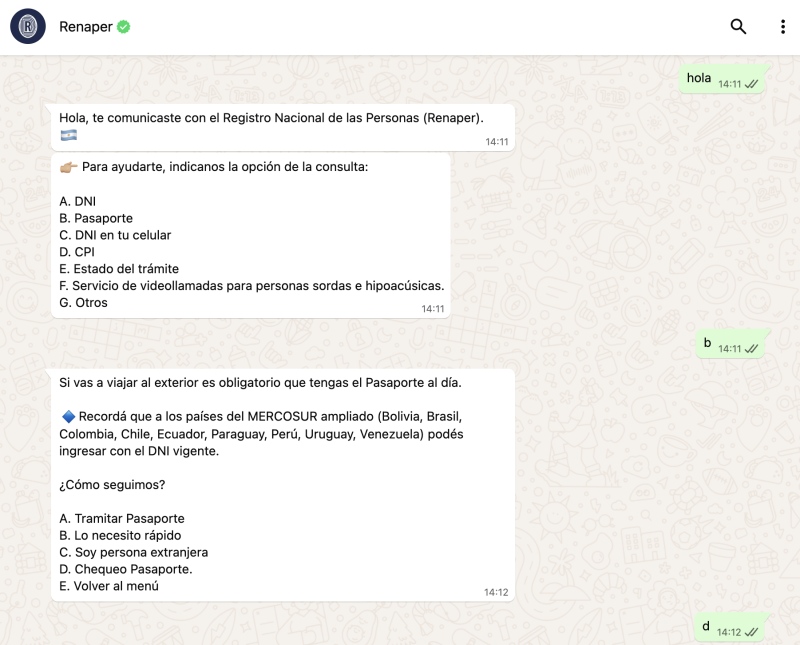This screenshot has height=645, width=800.
Task: Click the pointing hand emoji before "Para ayudarte"
Action: pos(68,167)
